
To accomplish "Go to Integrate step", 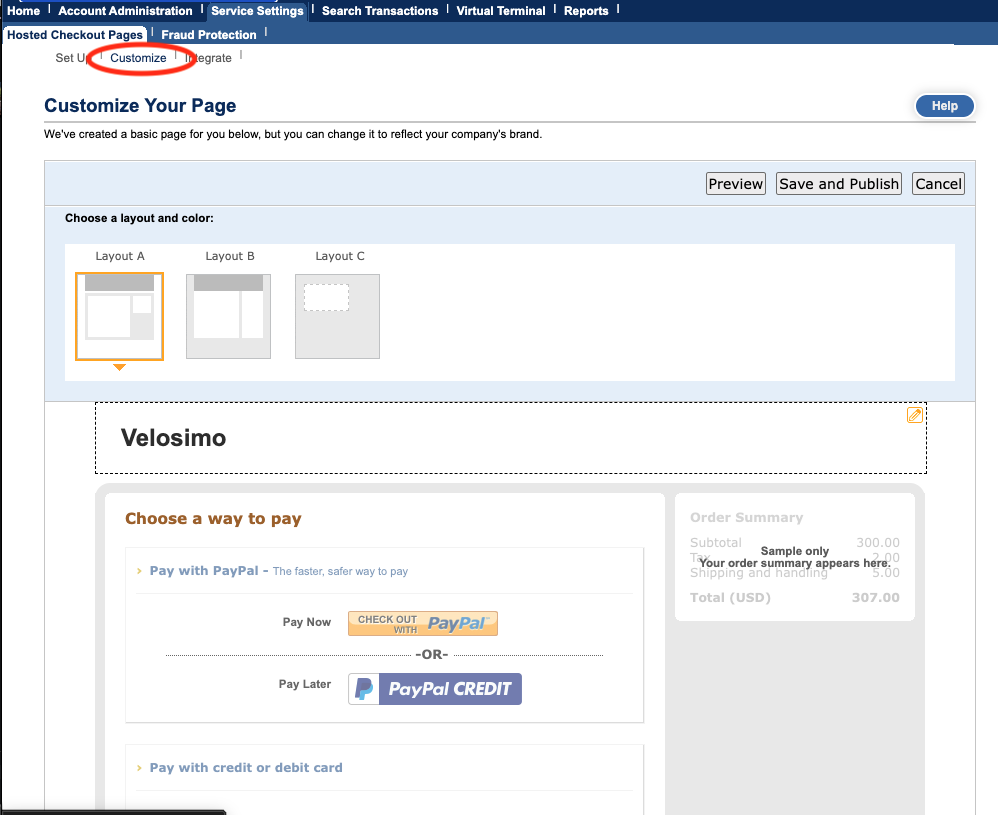I will 209,58.
